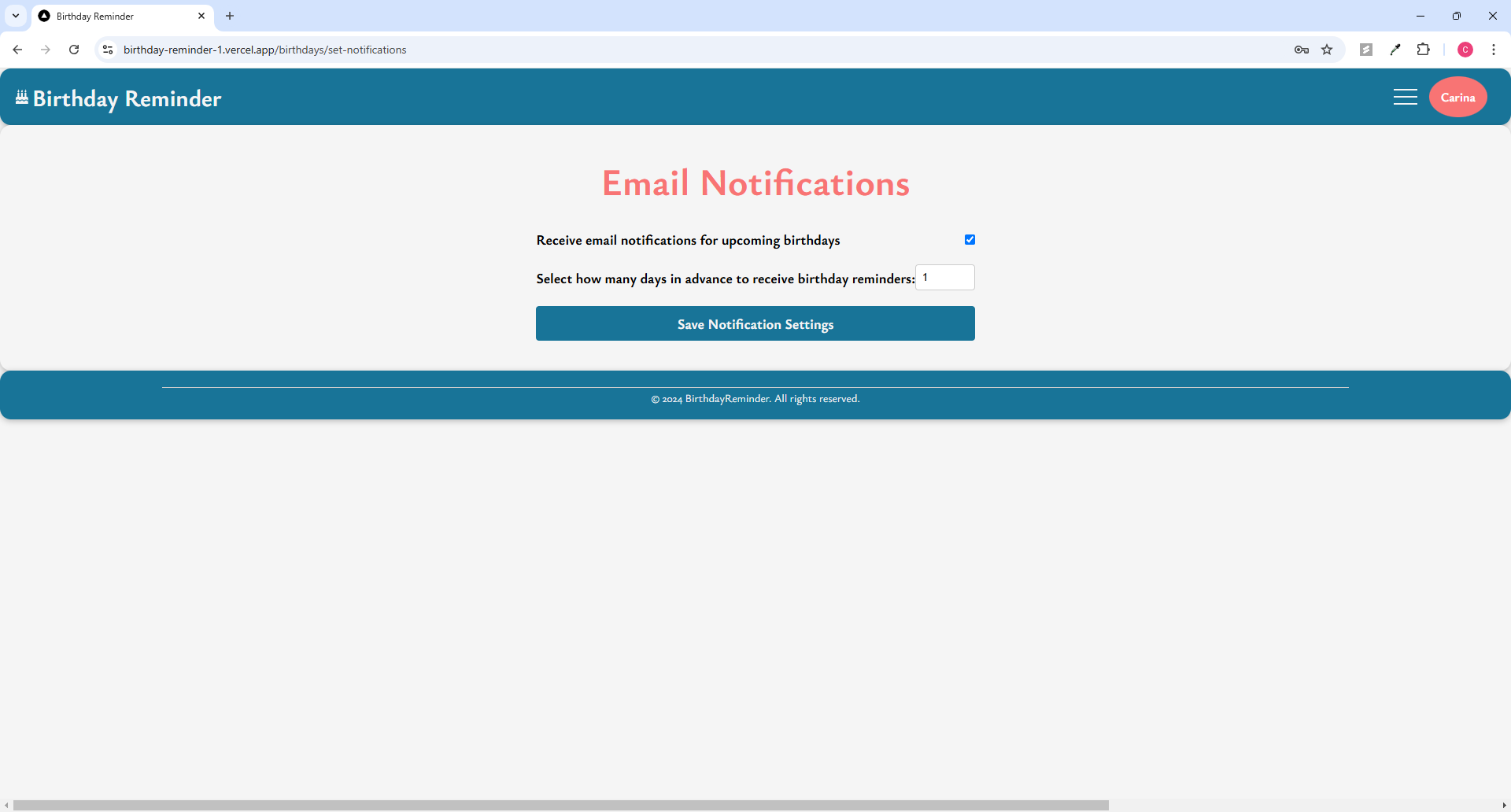Viewport: 1511px width, 812px height.
Task: Reload the current page
Action: pyautogui.click(x=74, y=50)
